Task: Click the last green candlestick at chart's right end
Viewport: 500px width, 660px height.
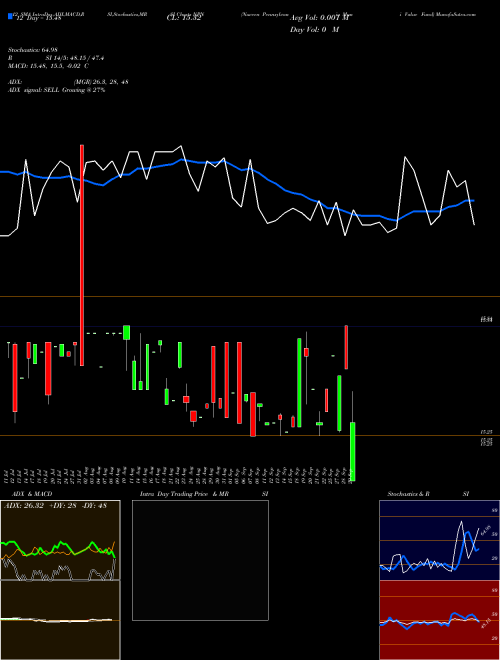Action: pyautogui.click(x=353, y=451)
